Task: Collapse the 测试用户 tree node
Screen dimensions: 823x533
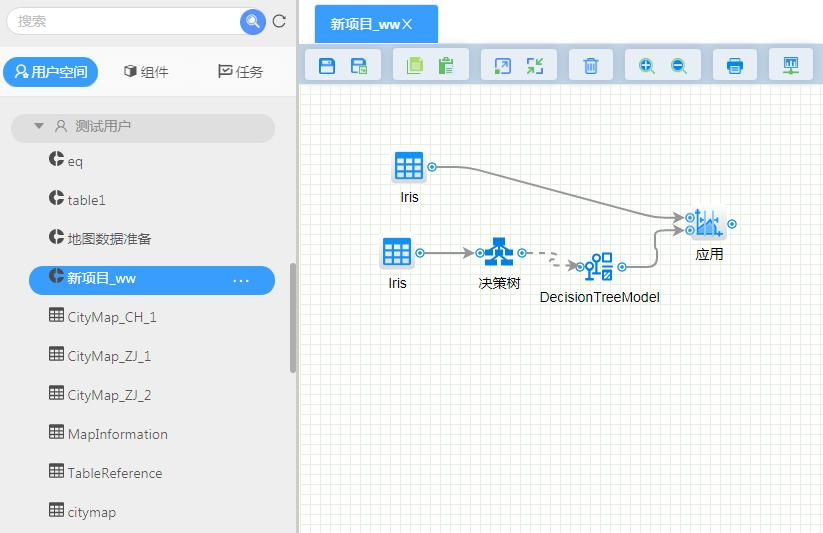Action: point(39,127)
